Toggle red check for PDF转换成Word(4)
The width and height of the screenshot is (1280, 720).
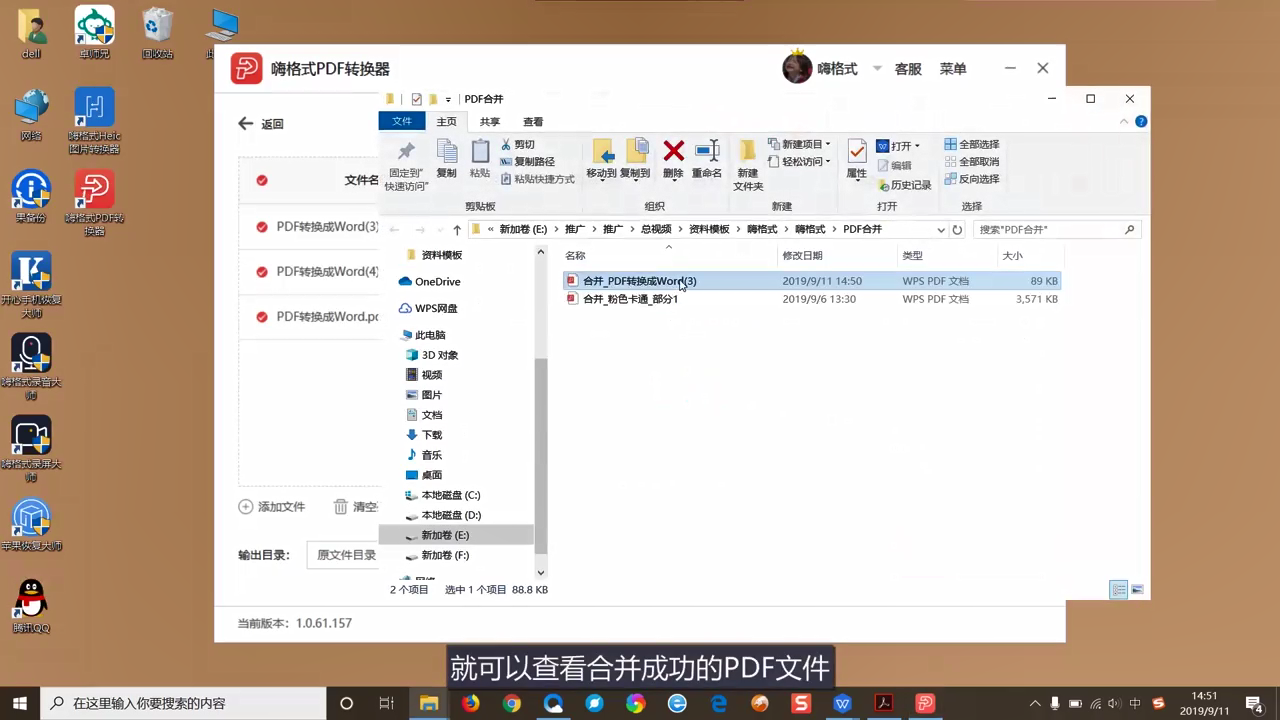[262, 272]
